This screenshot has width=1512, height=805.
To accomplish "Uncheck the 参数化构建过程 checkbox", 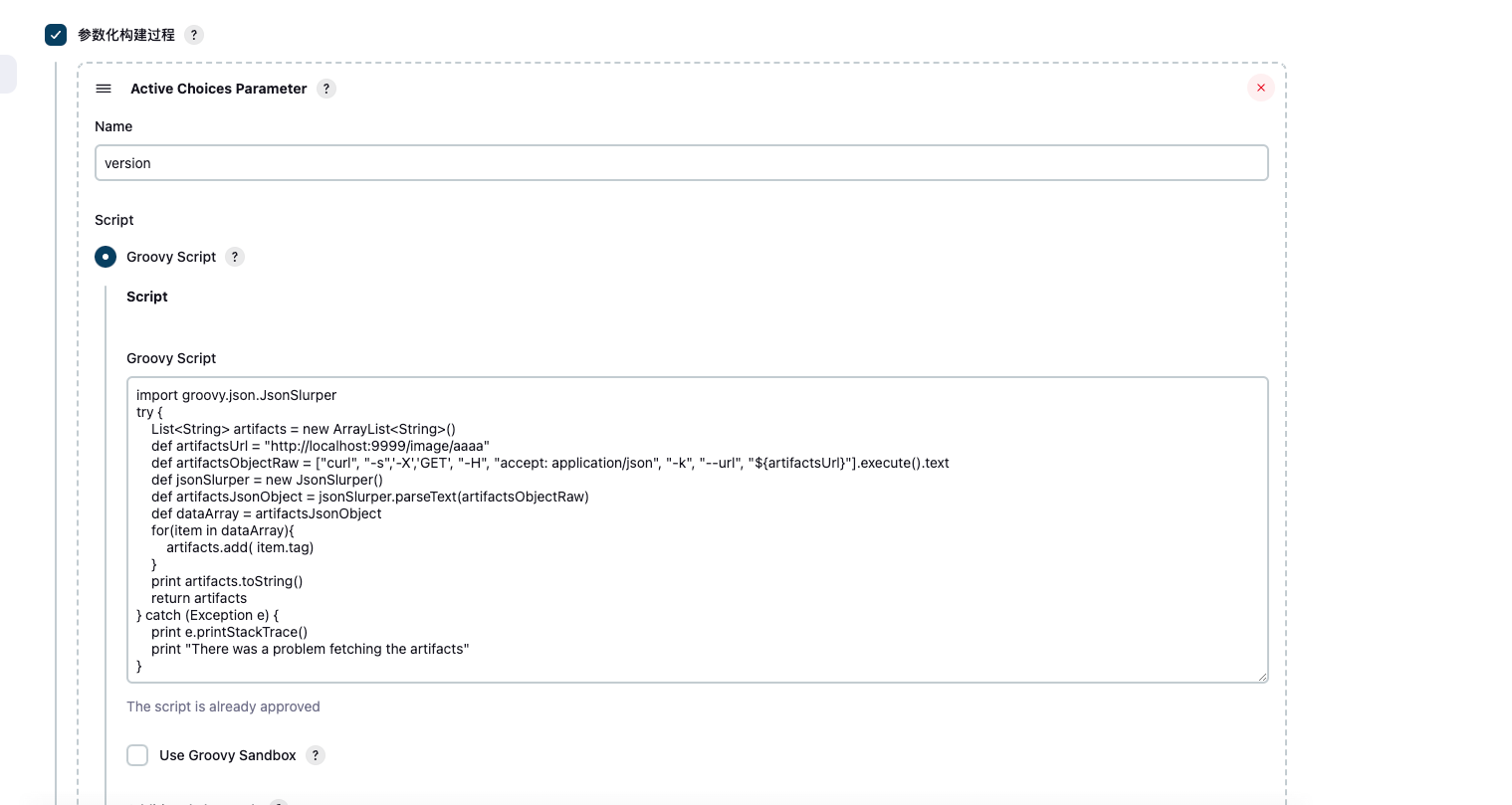I will click(x=56, y=35).
